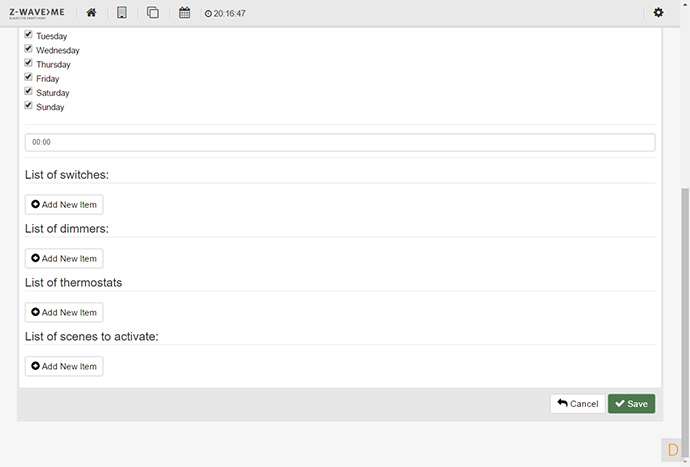This screenshot has height=467, width=690.
Task: Untick the Sunday checkbox
Action: coord(29,105)
